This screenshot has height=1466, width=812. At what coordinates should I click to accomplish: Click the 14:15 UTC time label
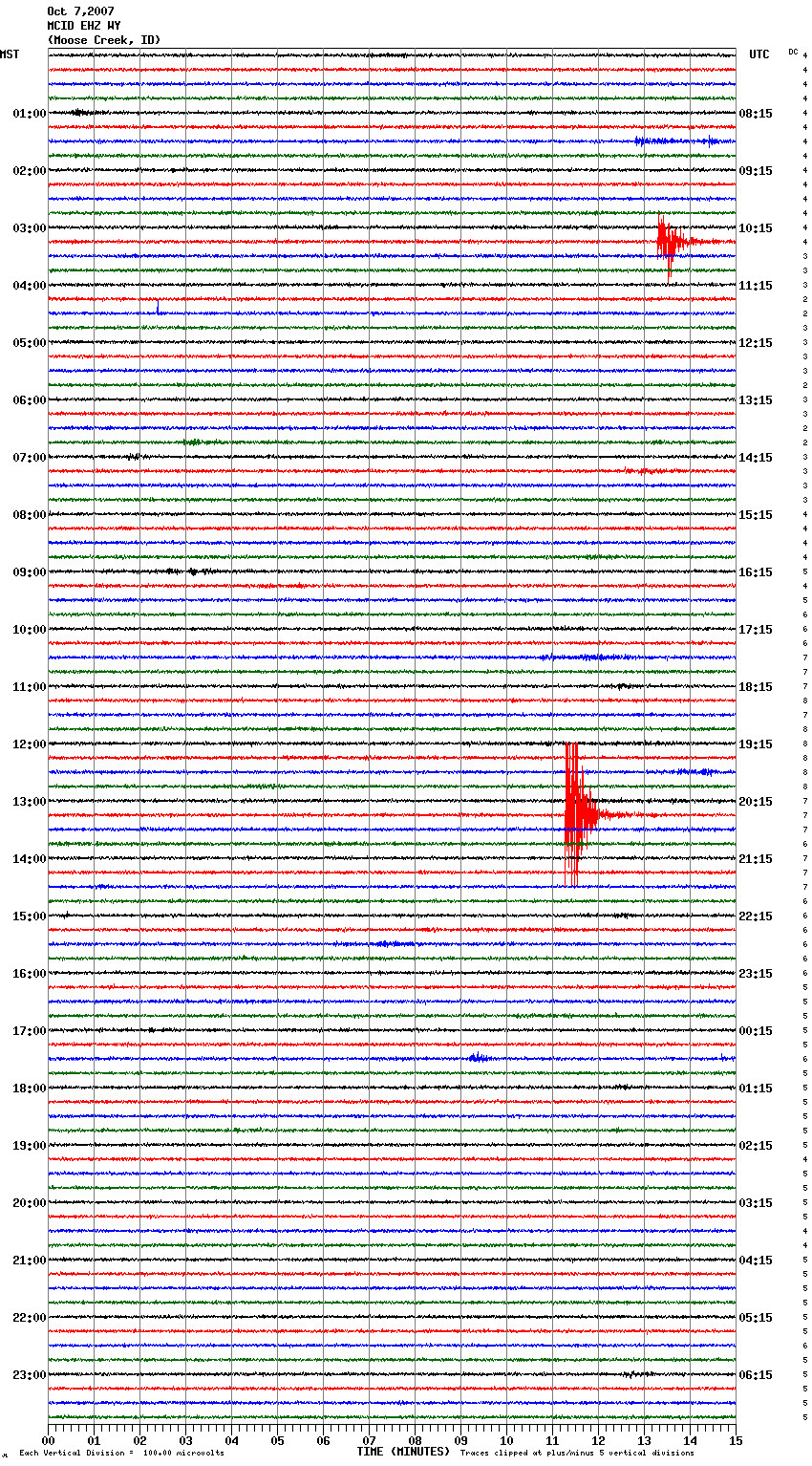(756, 458)
